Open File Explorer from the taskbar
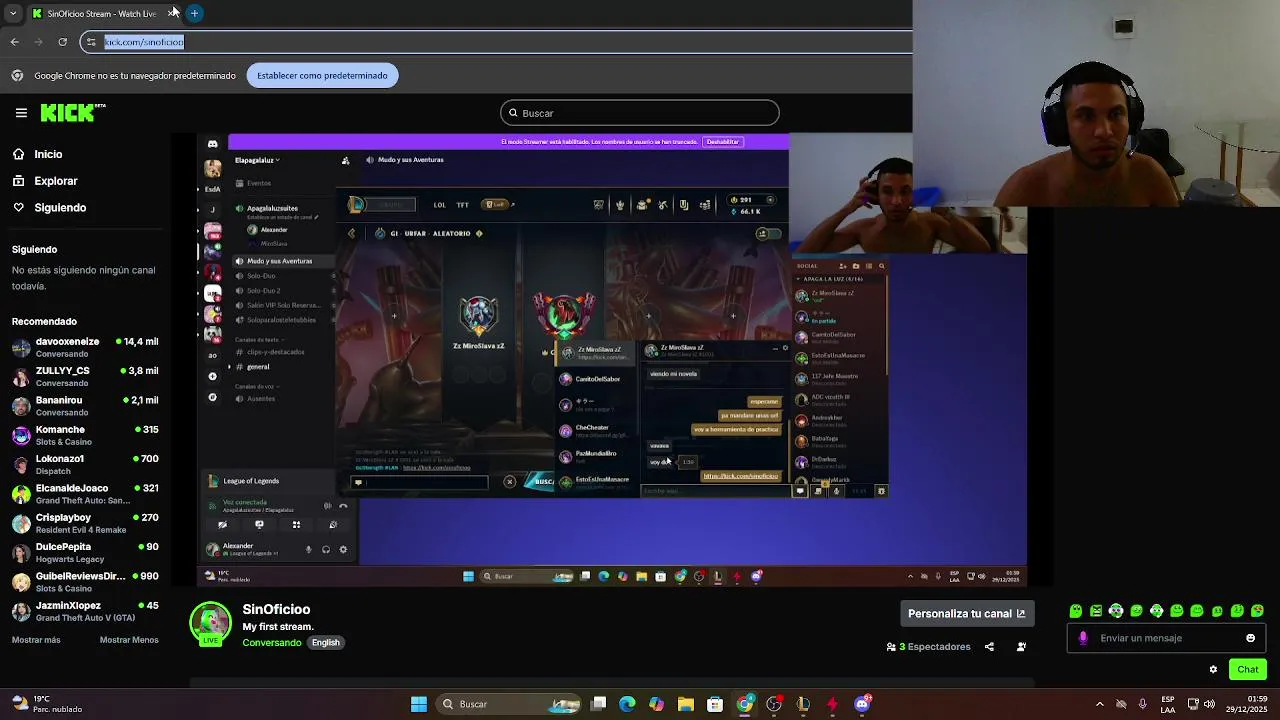The height and width of the screenshot is (720, 1280). [686, 704]
